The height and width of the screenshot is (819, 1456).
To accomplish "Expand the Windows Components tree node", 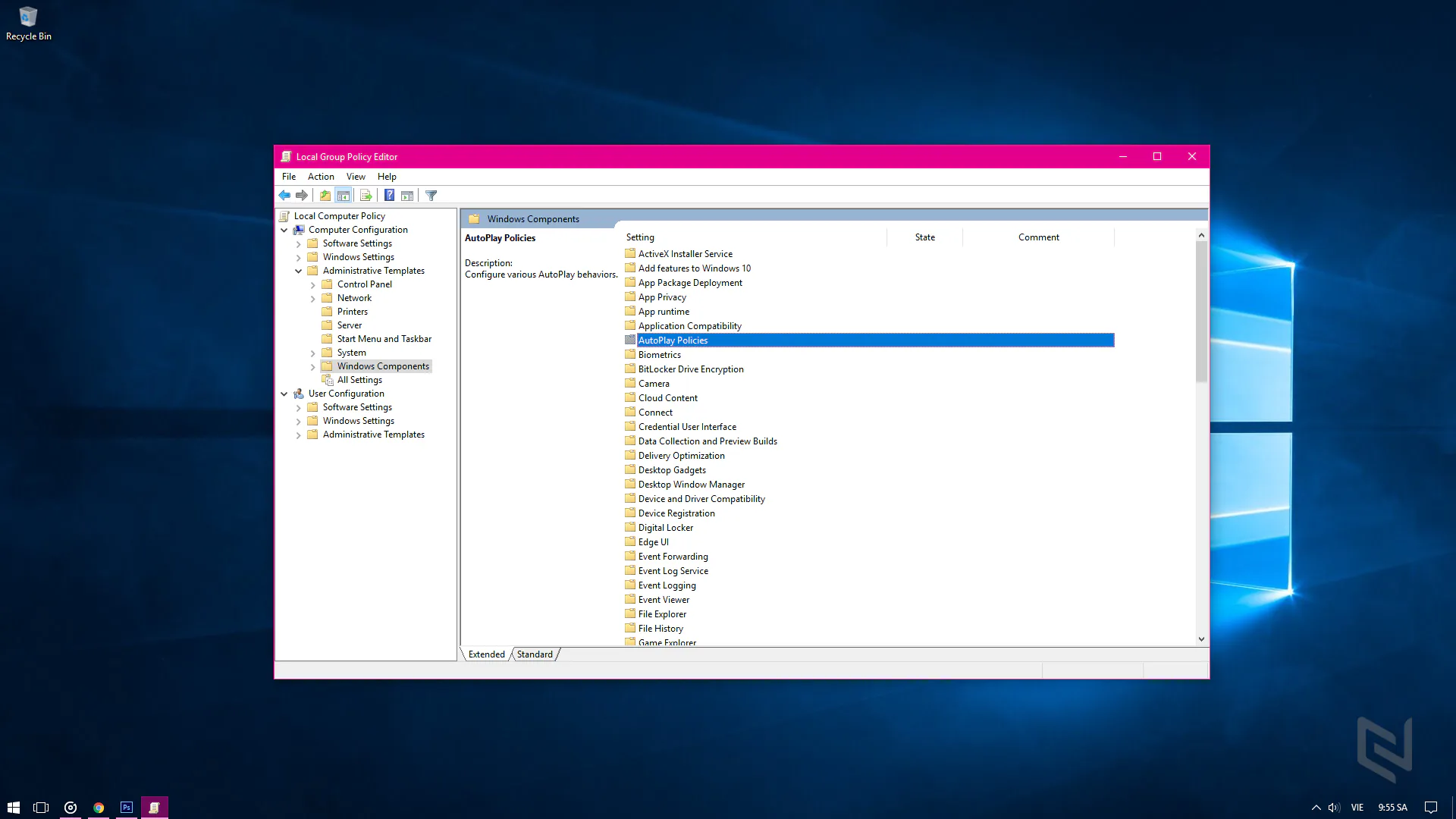I will pyautogui.click(x=313, y=367).
